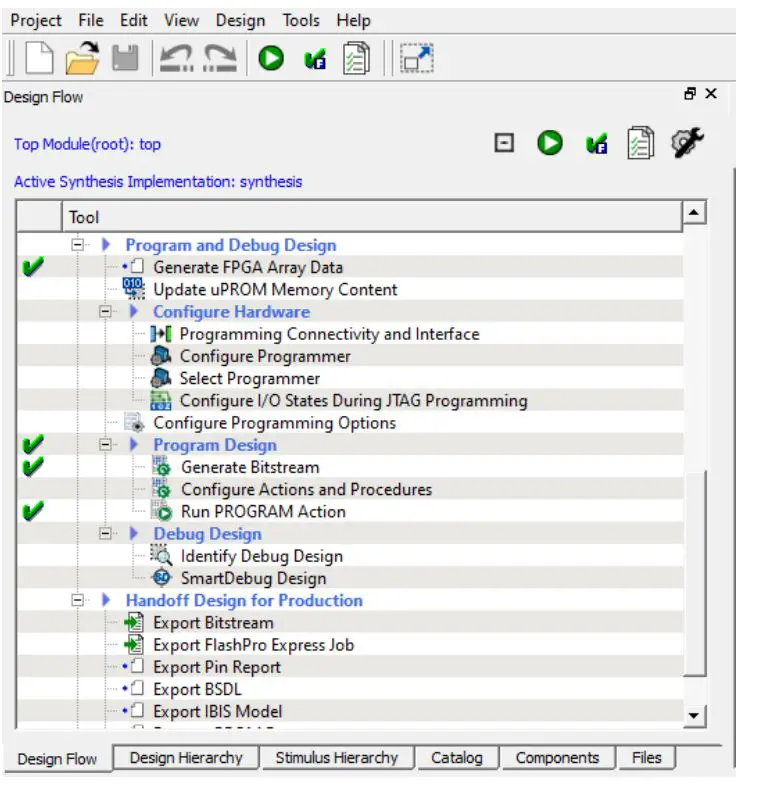Select the Design Flow bottom tab
Image resolution: width=757 pixels, height=794 pixels.
tap(57, 759)
